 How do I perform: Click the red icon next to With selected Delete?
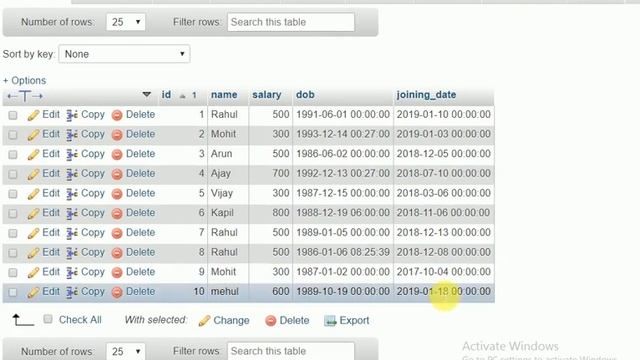[271, 321]
